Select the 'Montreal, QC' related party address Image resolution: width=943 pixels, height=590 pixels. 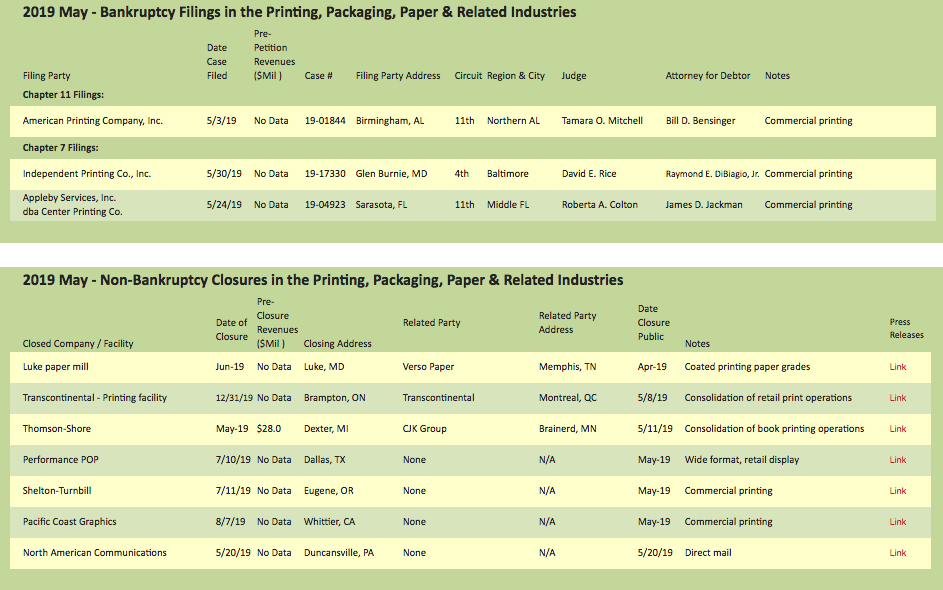click(x=568, y=398)
